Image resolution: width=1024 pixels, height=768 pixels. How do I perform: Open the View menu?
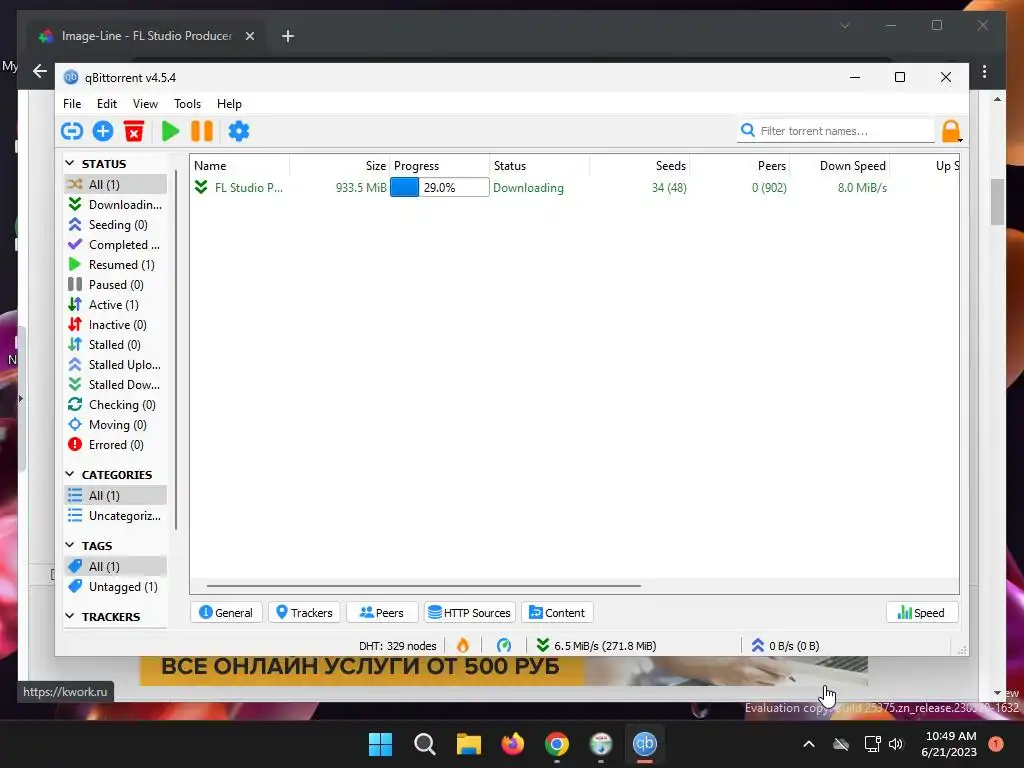[145, 104]
